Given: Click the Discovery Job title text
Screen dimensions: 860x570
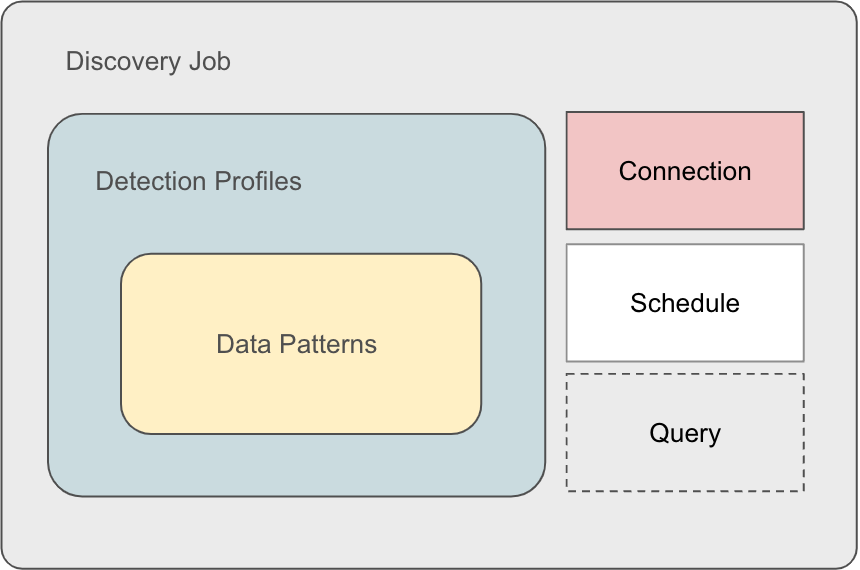Looking at the screenshot, I should (x=148, y=61).
